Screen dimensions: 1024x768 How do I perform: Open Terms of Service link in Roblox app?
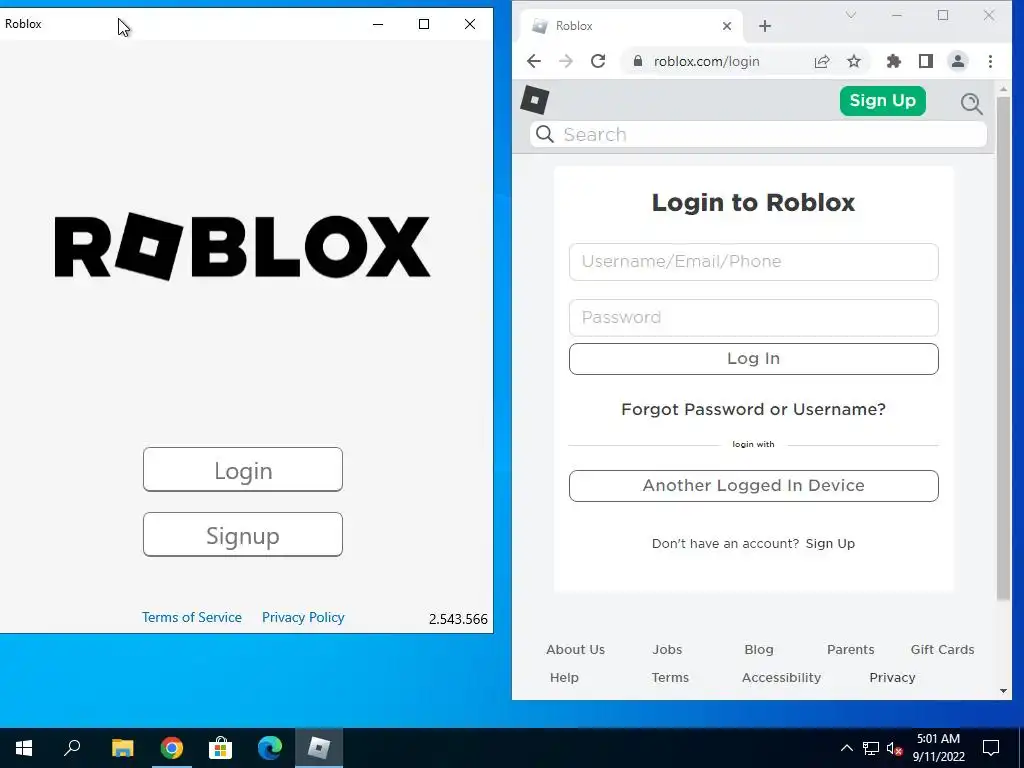(192, 617)
